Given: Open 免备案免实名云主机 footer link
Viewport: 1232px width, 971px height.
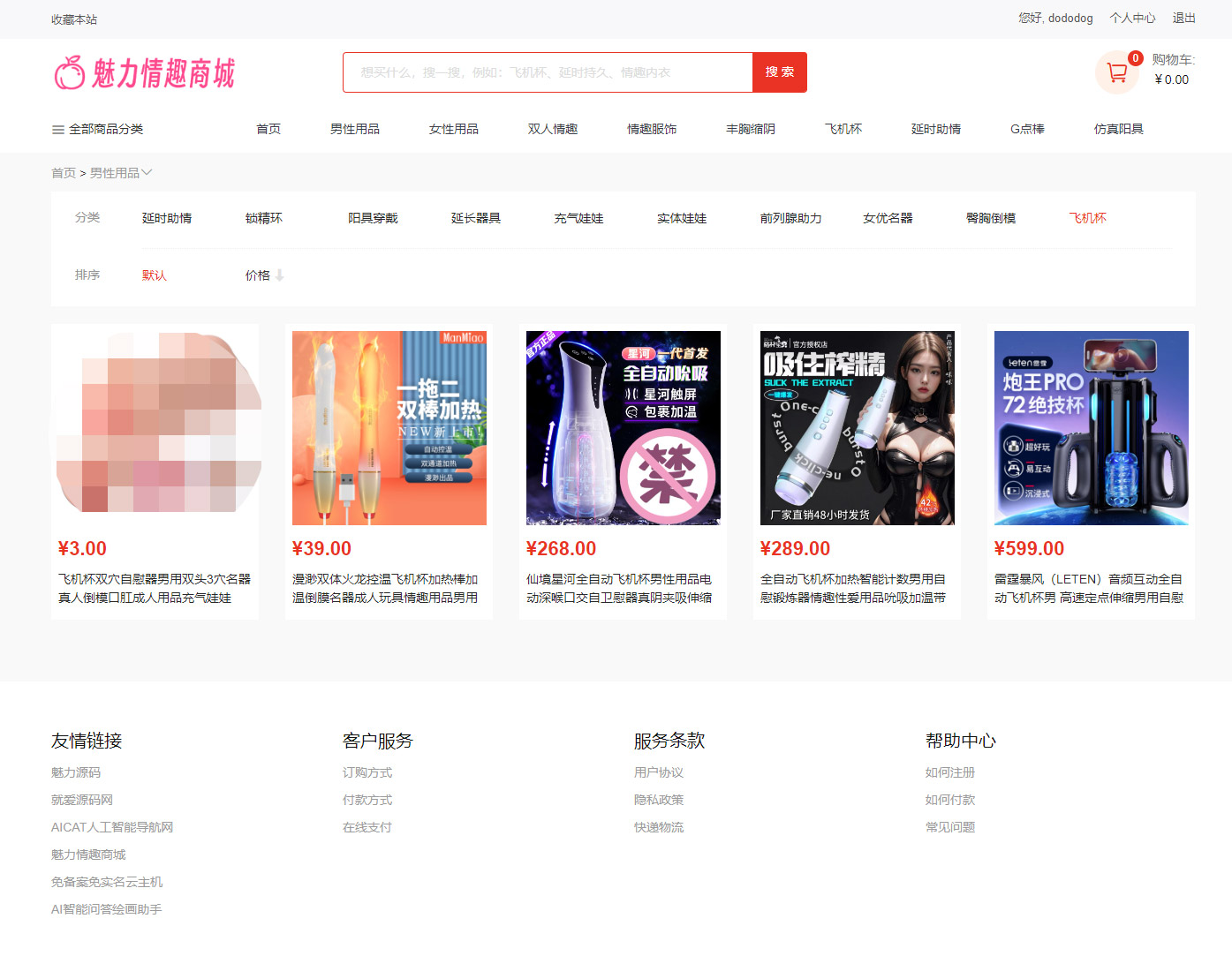Looking at the screenshot, I should 107,882.
